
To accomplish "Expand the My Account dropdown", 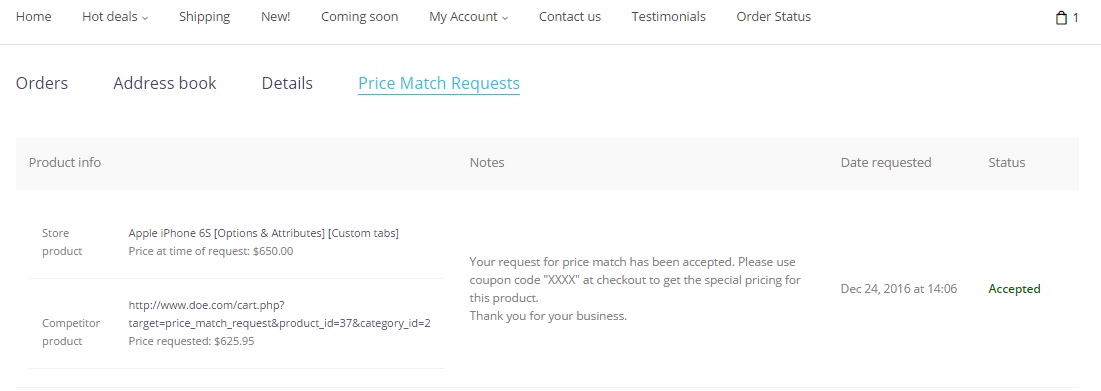I will (468, 17).
